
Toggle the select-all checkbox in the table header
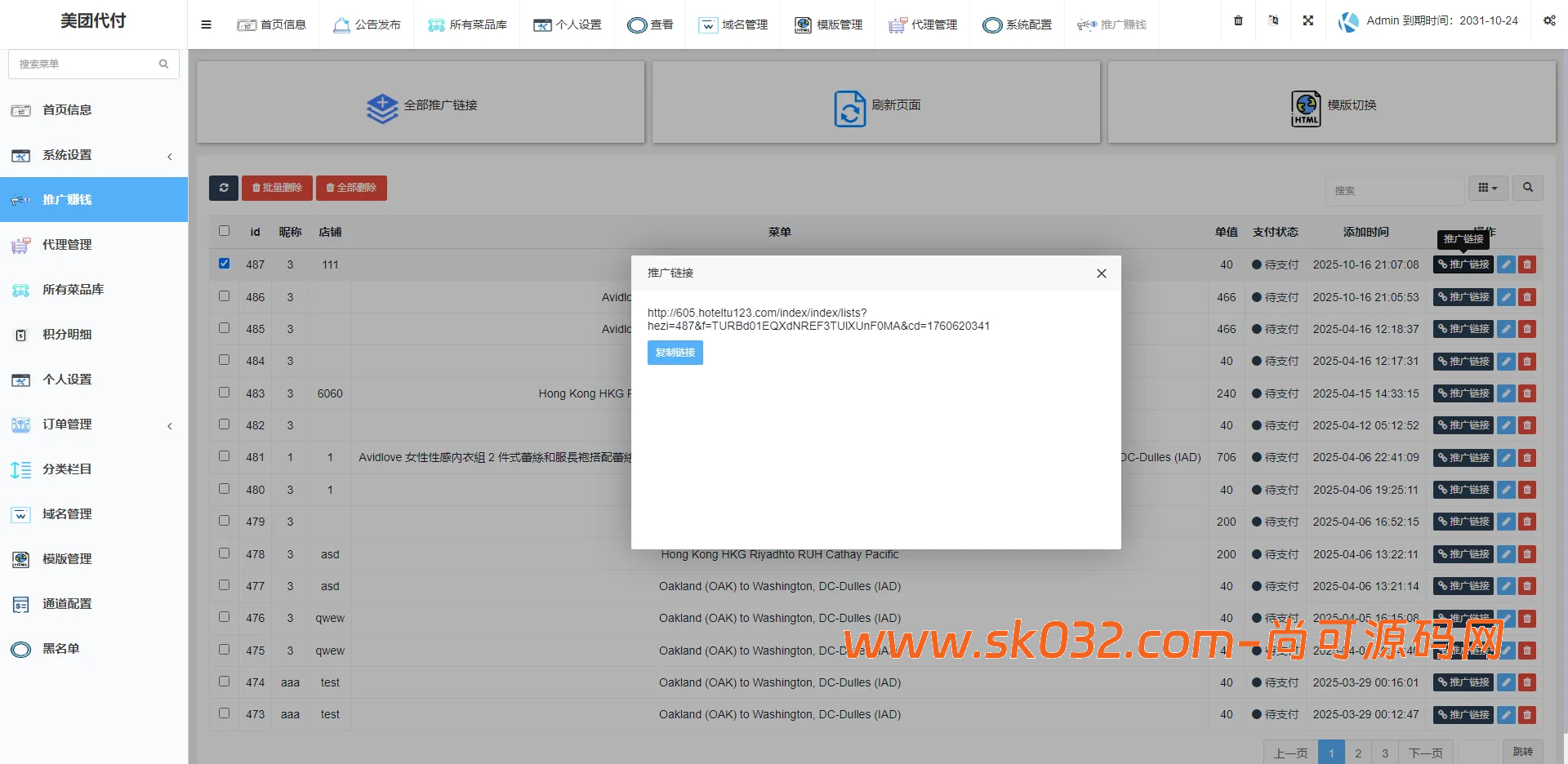[224, 231]
